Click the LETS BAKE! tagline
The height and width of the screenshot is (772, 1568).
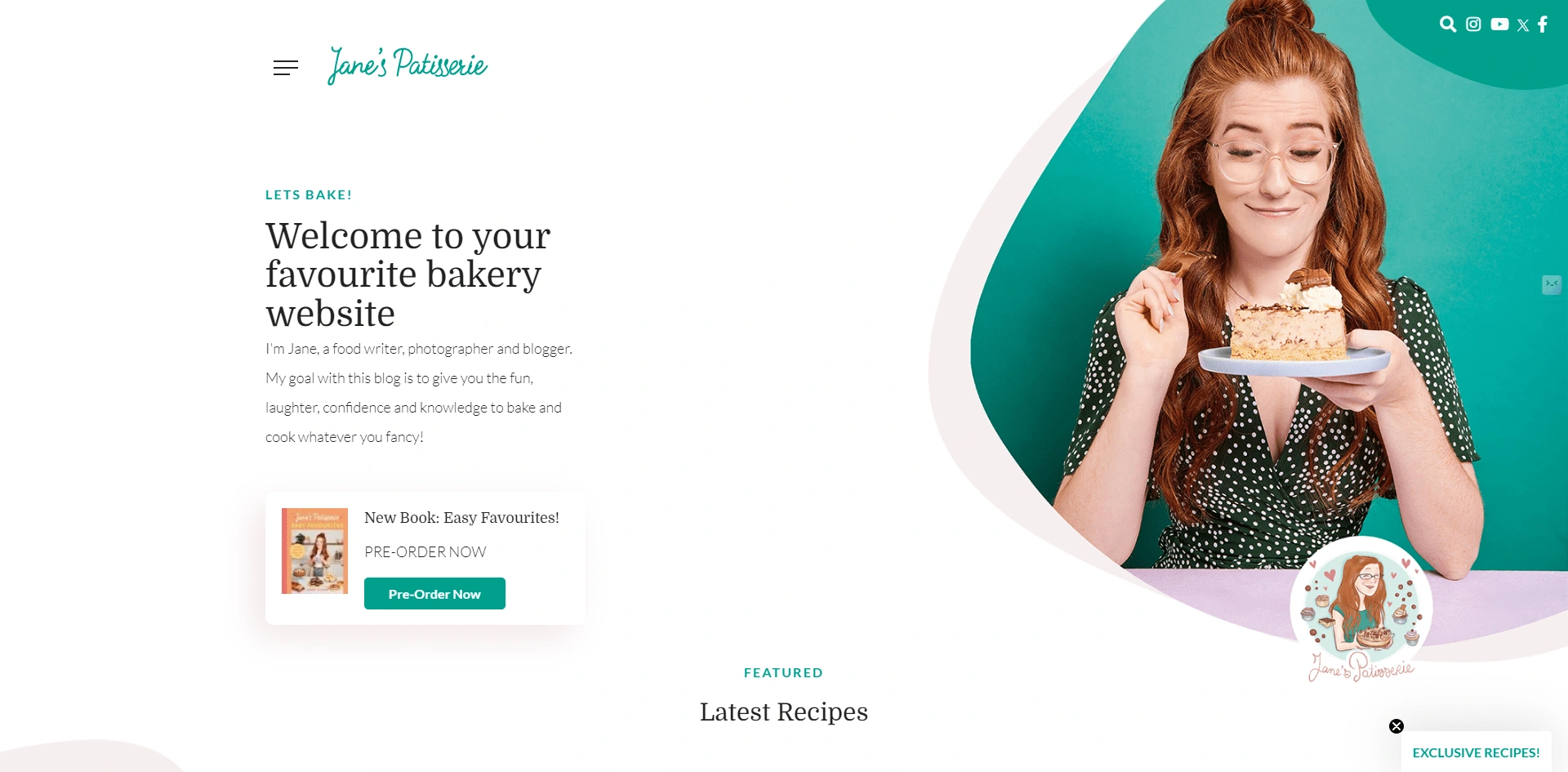309,195
